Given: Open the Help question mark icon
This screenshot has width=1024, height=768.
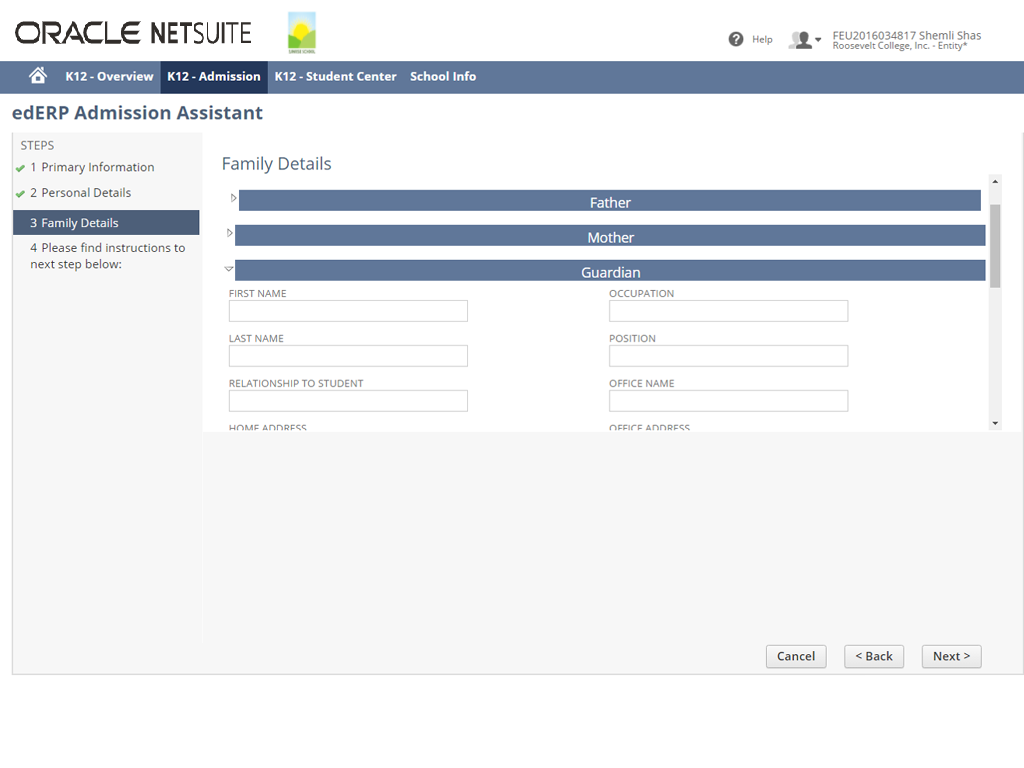Looking at the screenshot, I should click(735, 39).
